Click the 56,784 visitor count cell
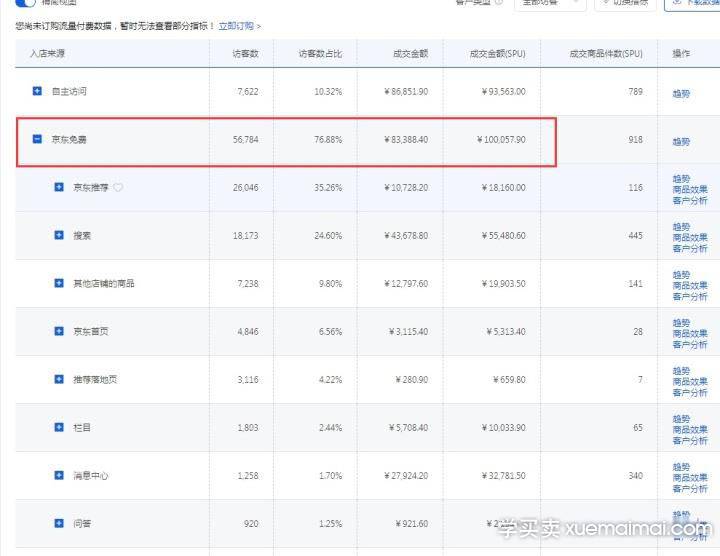Screen dimensions: 720x556 click(246, 140)
